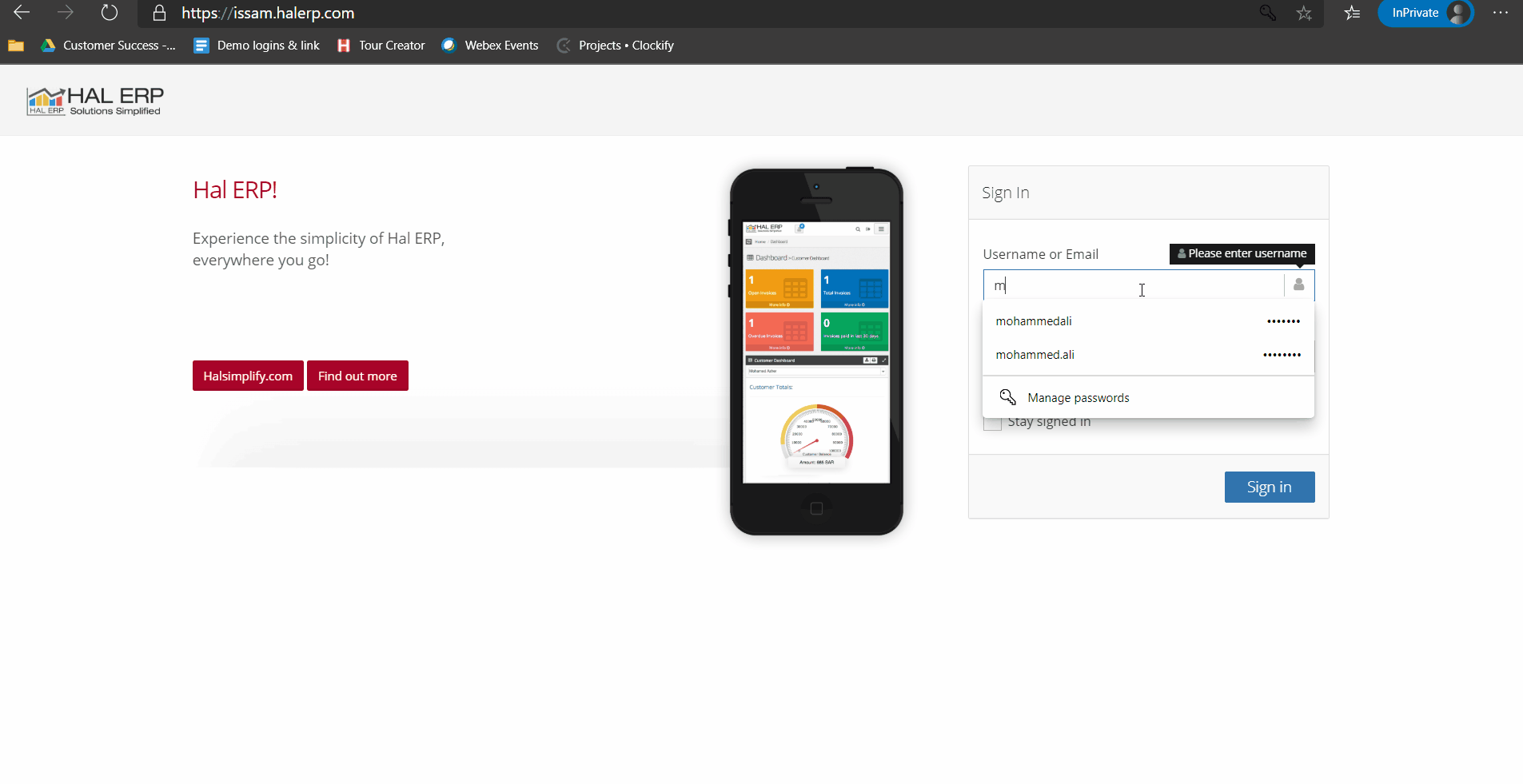The width and height of the screenshot is (1523, 784).
Task: Open Projects Clockify bookmark
Action: [616, 46]
